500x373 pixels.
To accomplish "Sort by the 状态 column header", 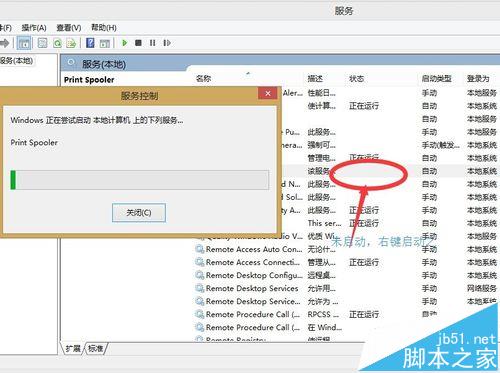I will (x=356, y=79).
